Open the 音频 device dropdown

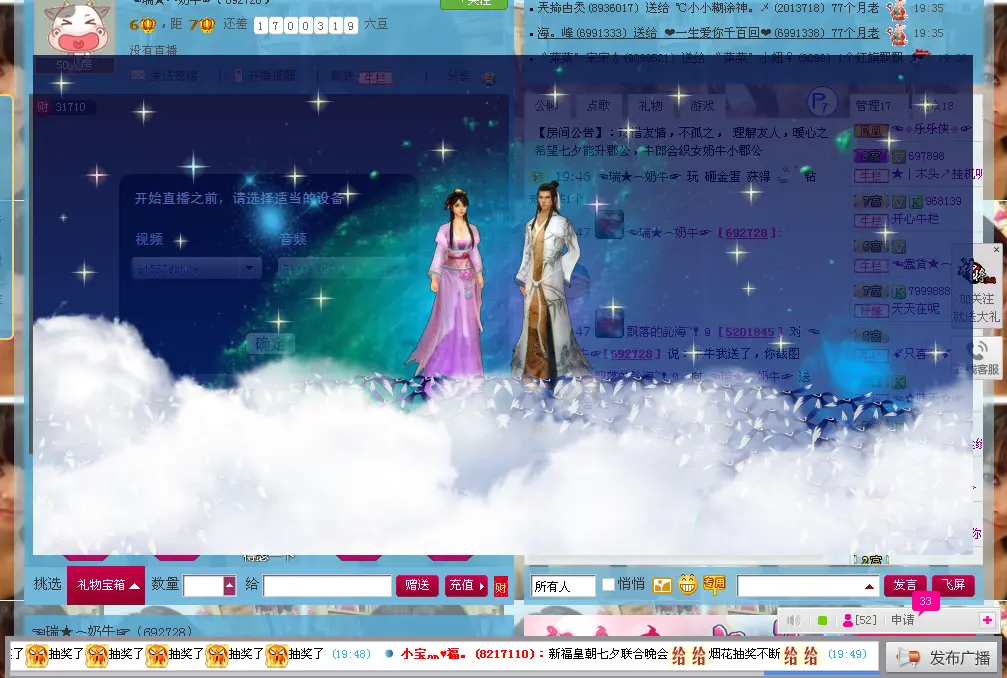344,268
